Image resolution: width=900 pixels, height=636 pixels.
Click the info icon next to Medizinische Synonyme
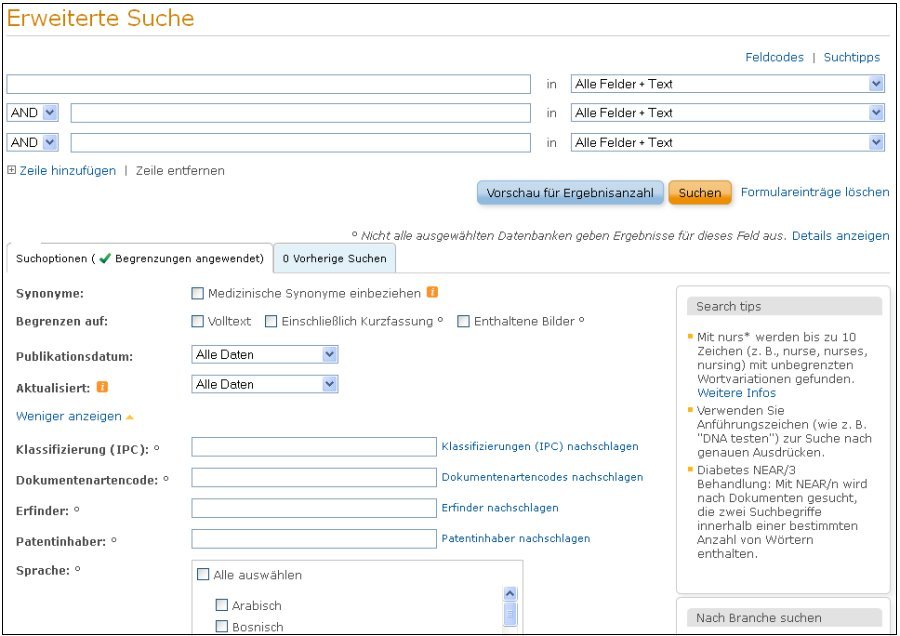click(x=432, y=293)
